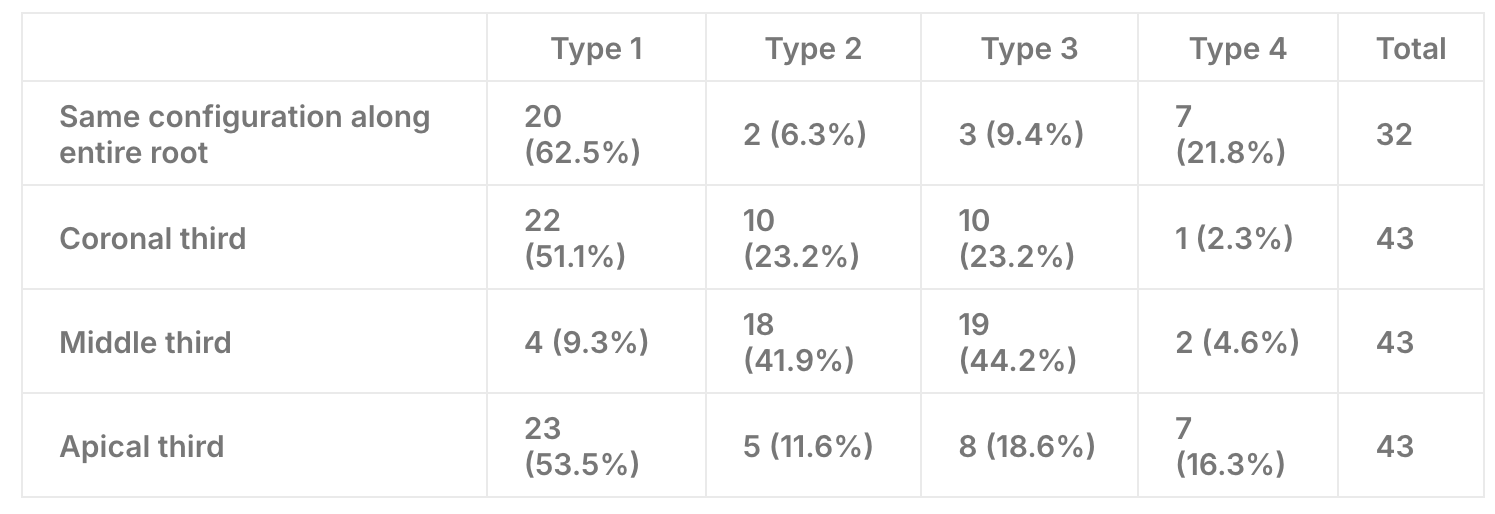Click the Type 1 column header
Viewport: 1495px width, 514px height.
point(596,48)
